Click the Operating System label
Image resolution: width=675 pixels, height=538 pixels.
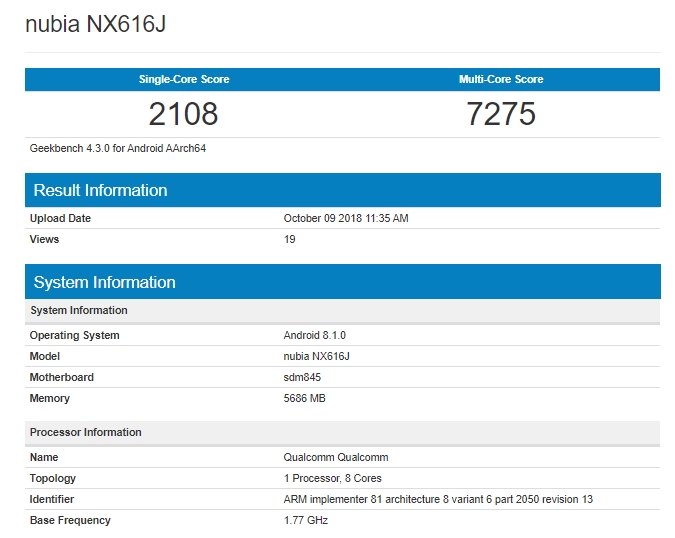click(74, 335)
